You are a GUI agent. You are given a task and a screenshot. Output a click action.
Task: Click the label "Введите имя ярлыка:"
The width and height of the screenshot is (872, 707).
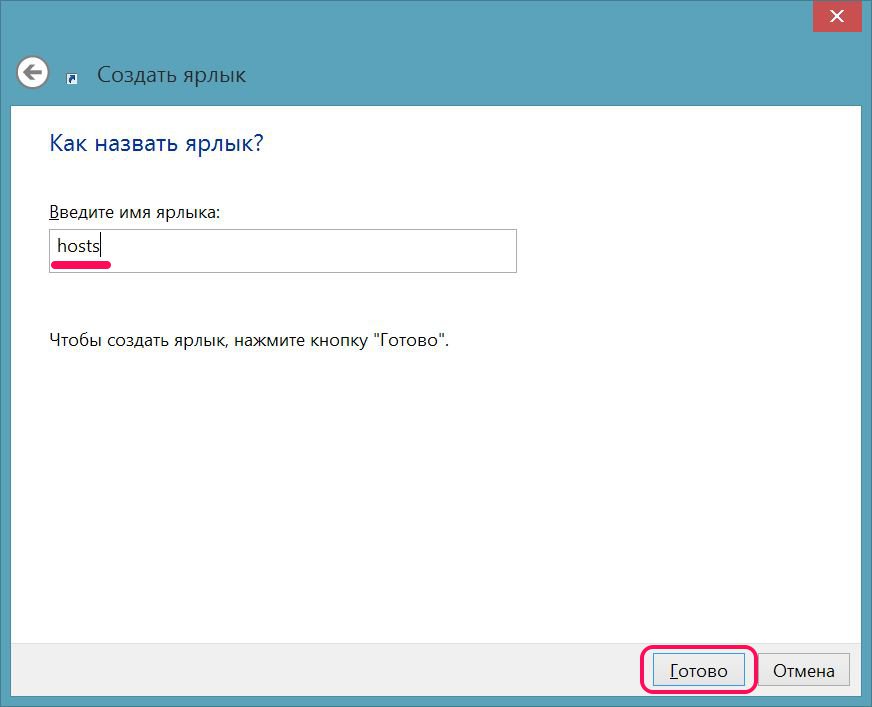click(x=134, y=212)
